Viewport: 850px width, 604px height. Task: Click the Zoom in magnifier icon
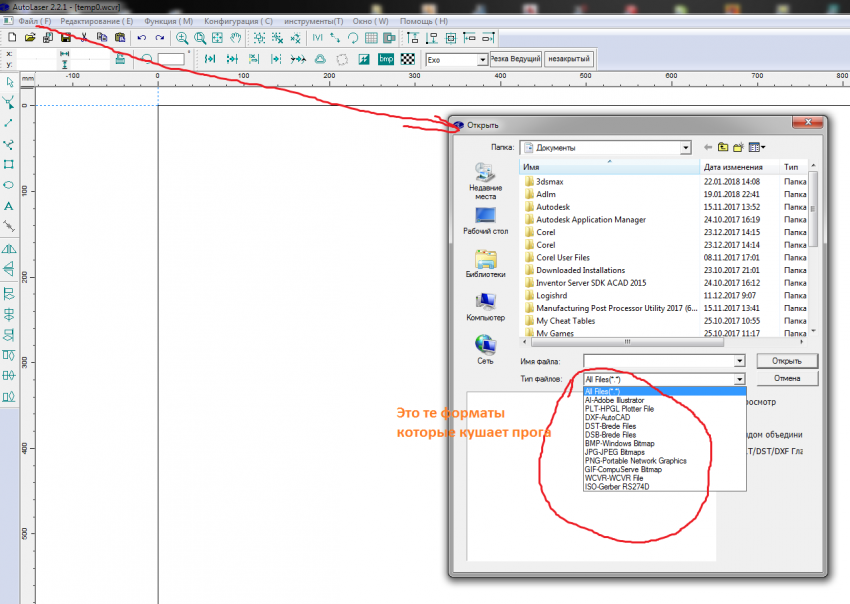pos(182,38)
